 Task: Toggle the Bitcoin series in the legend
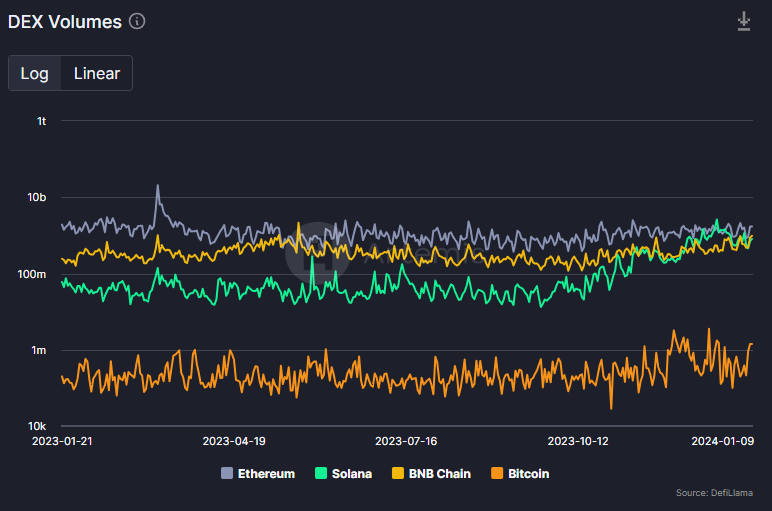(520, 474)
